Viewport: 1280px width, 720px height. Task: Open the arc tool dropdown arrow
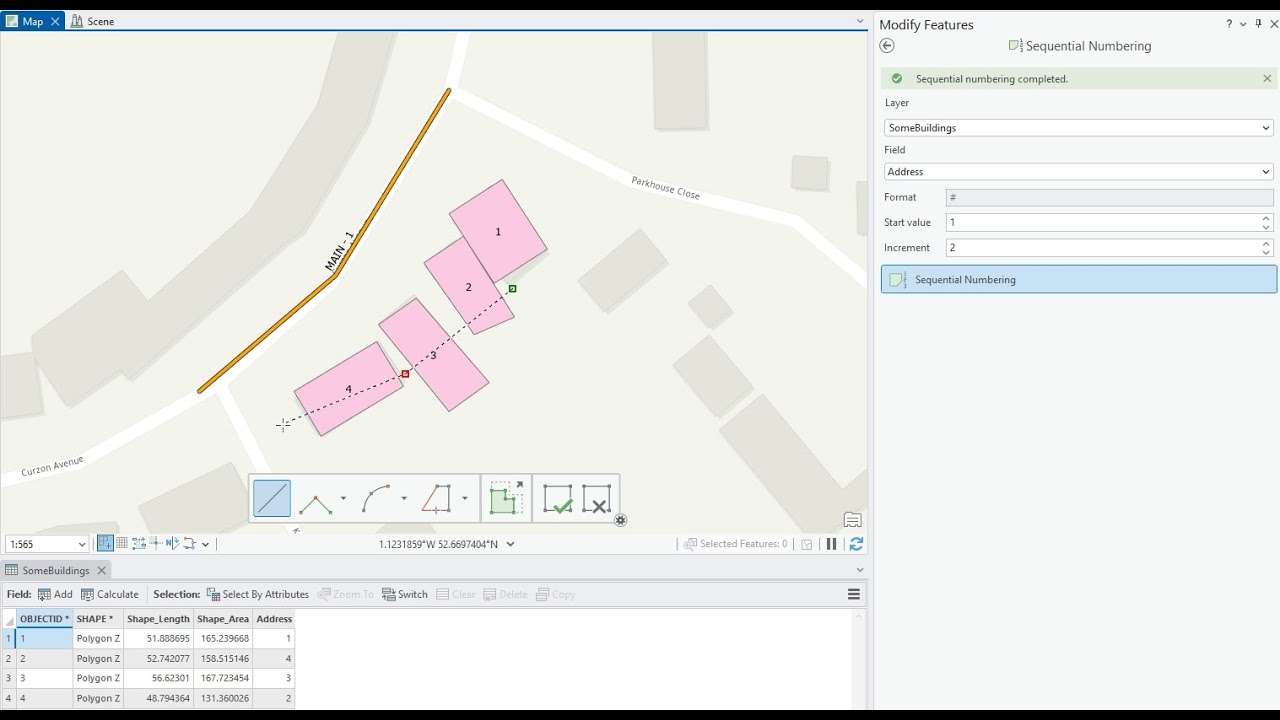(x=404, y=498)
